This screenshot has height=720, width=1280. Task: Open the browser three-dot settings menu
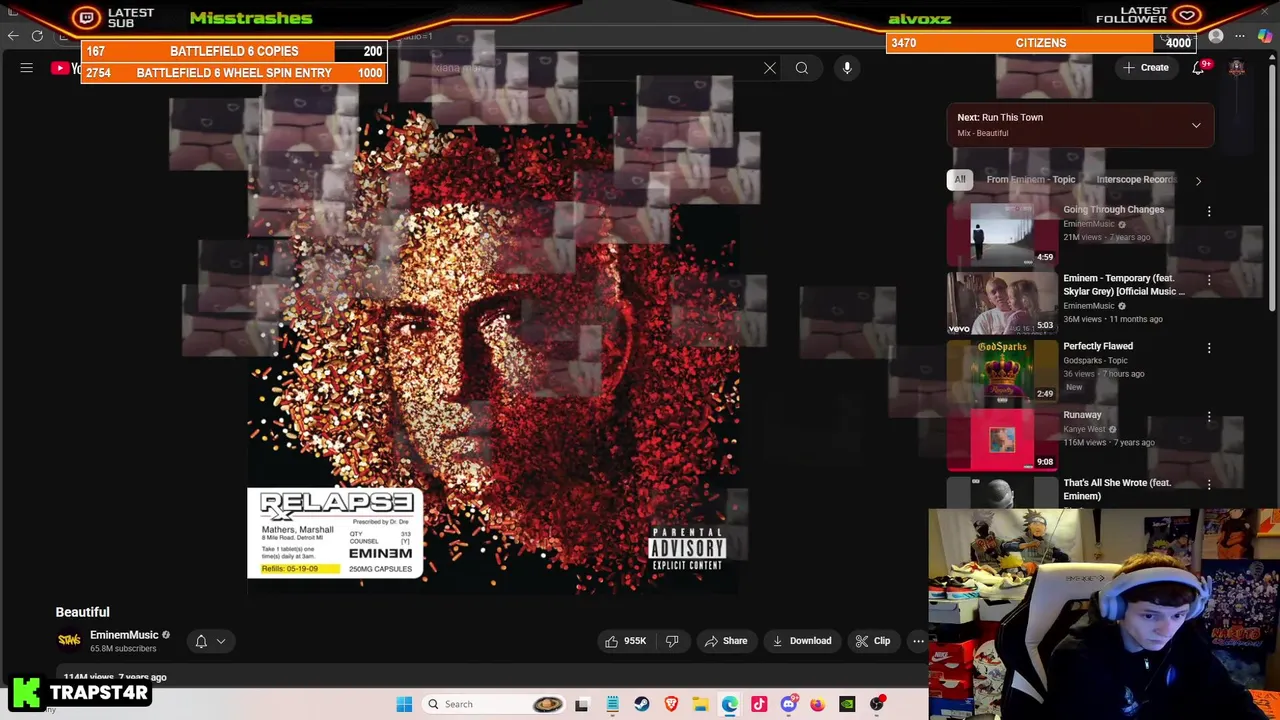1240,36
